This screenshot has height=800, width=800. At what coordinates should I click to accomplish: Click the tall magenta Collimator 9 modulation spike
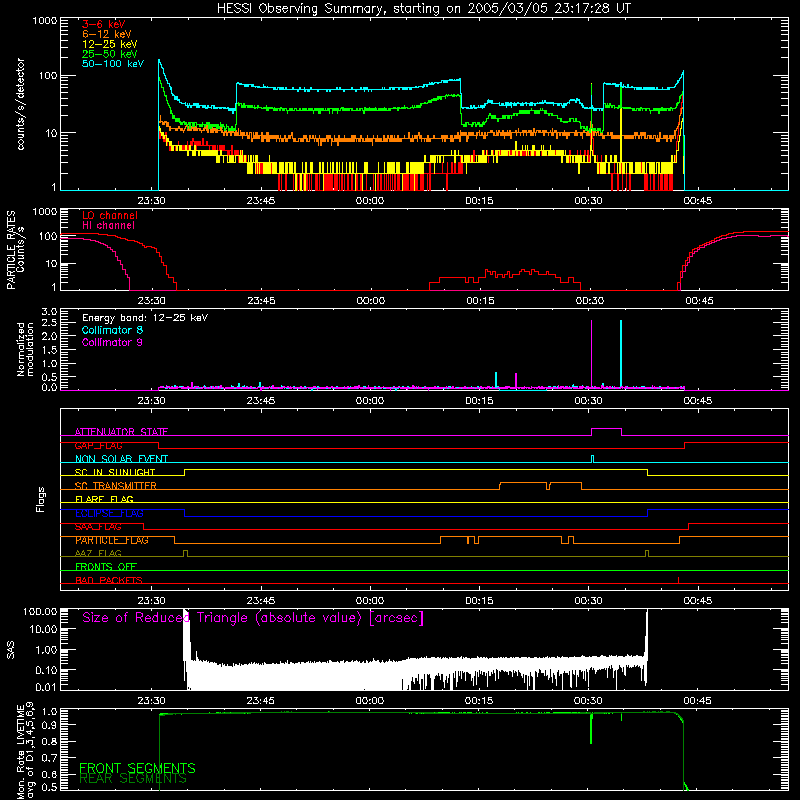591,353
